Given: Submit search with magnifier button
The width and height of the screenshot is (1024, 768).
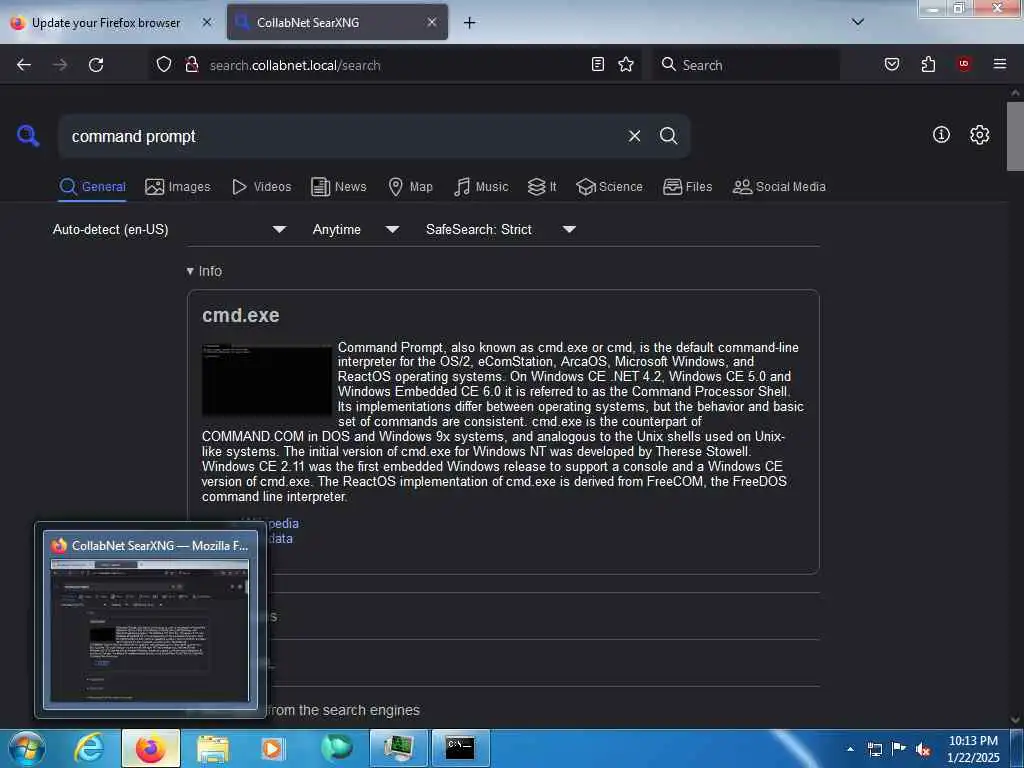Looking at the screenshot, I should pos(669,136).
